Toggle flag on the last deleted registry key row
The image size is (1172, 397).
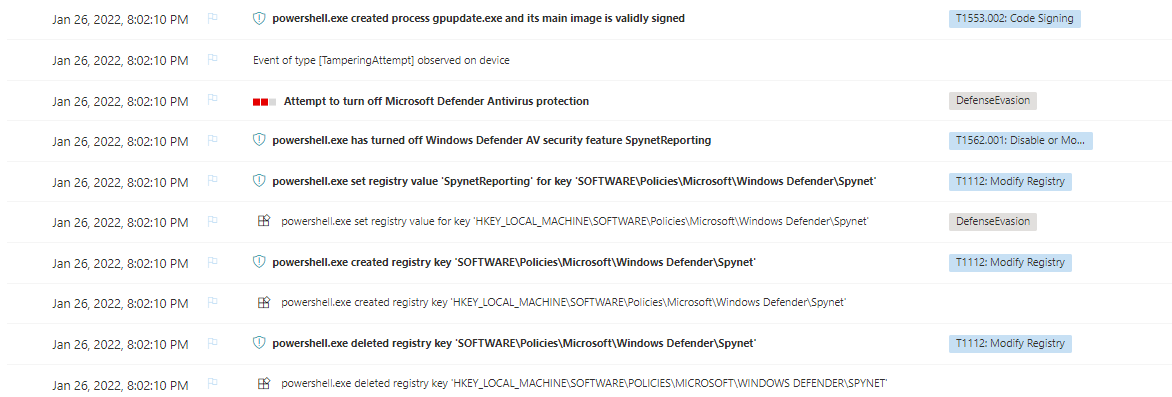(x=212, y=384)
